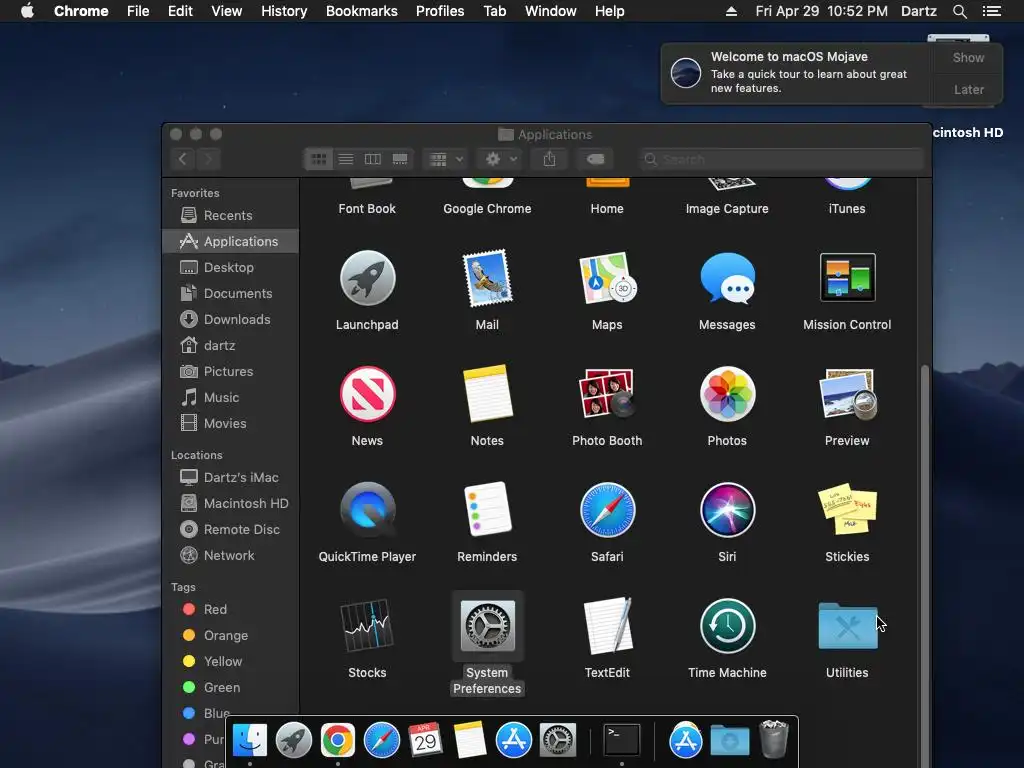Open the Profiles menu
The image size is (1024, 768).
click(440, 11)
